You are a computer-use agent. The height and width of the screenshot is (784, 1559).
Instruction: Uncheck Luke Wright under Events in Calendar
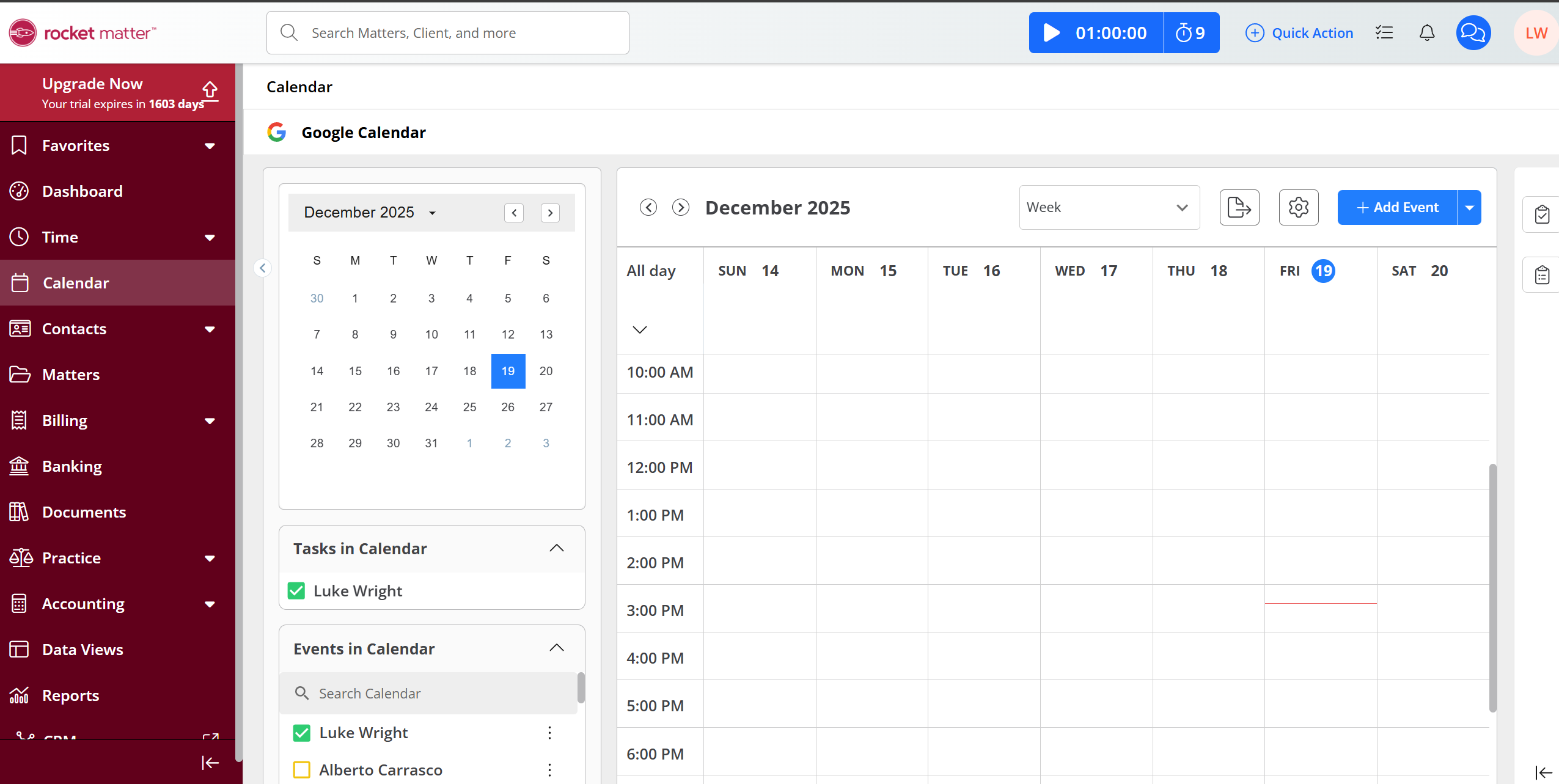pyautogui.click(x=302, y=733)
